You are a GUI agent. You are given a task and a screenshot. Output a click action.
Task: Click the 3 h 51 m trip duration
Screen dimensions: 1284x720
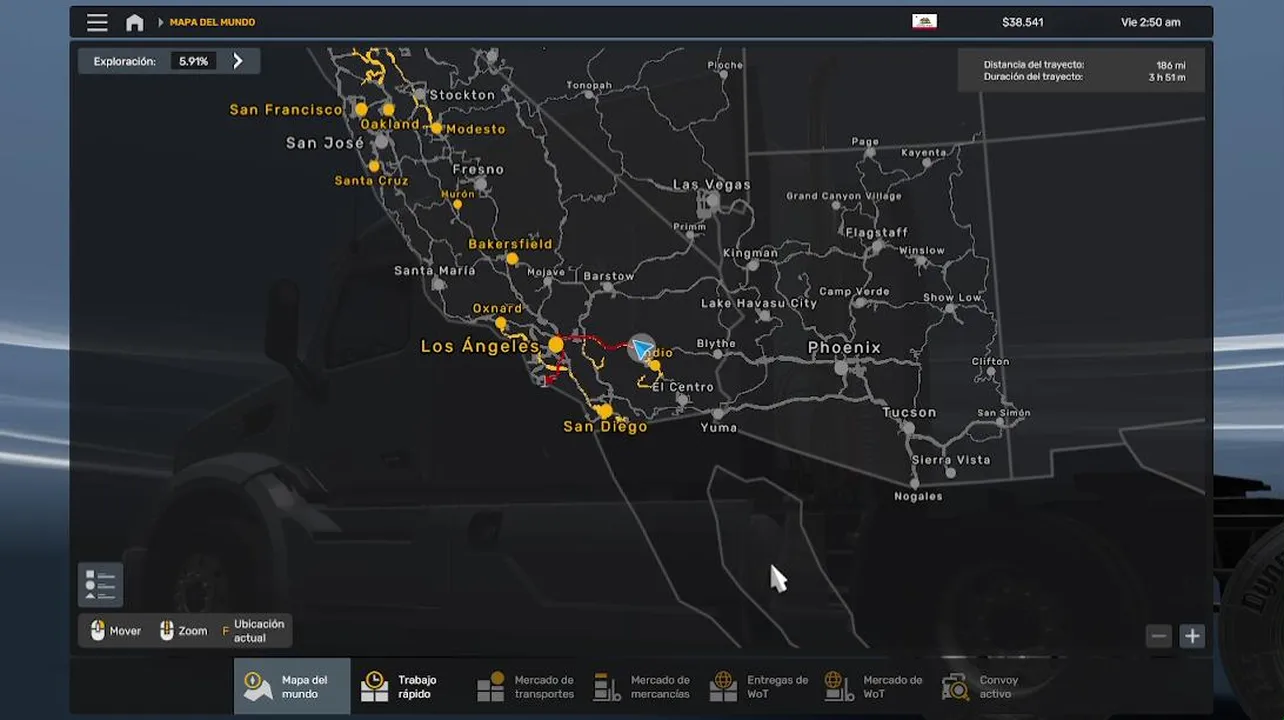[1167, 77]
